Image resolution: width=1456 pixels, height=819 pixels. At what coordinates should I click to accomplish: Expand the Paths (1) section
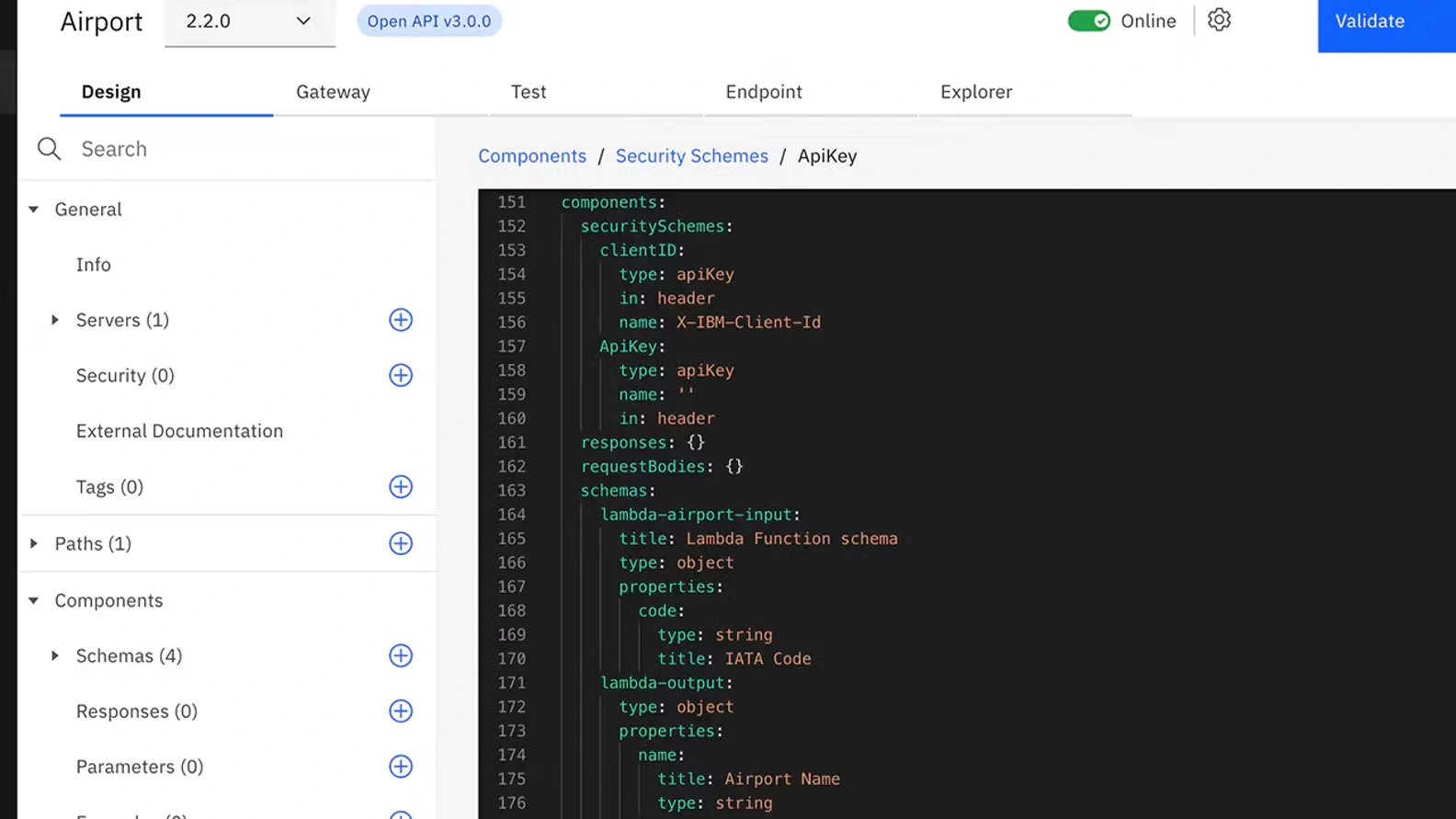pyautogui.click(x=34, y=544)
